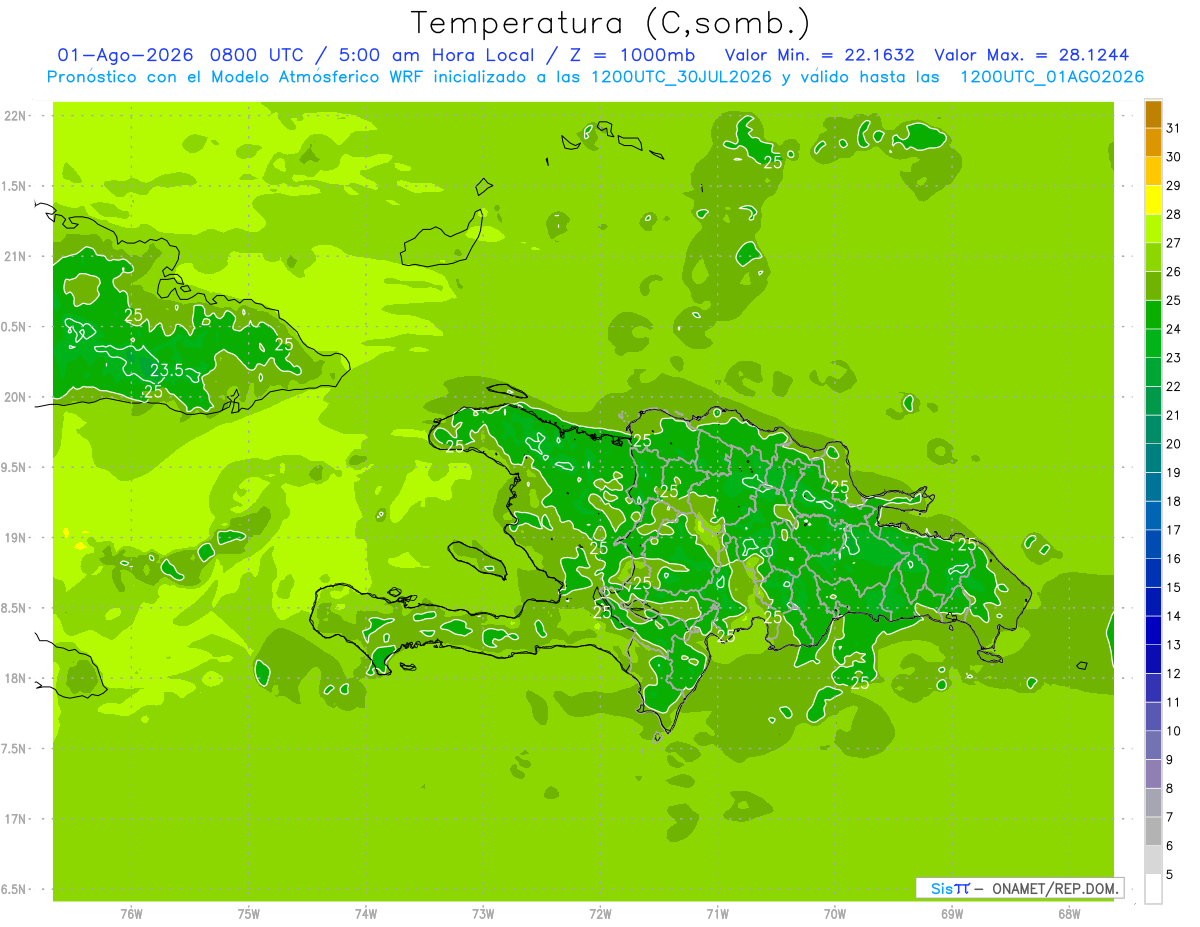
Task: Click the '19N' latitude axis label
Action: (14, 538)
